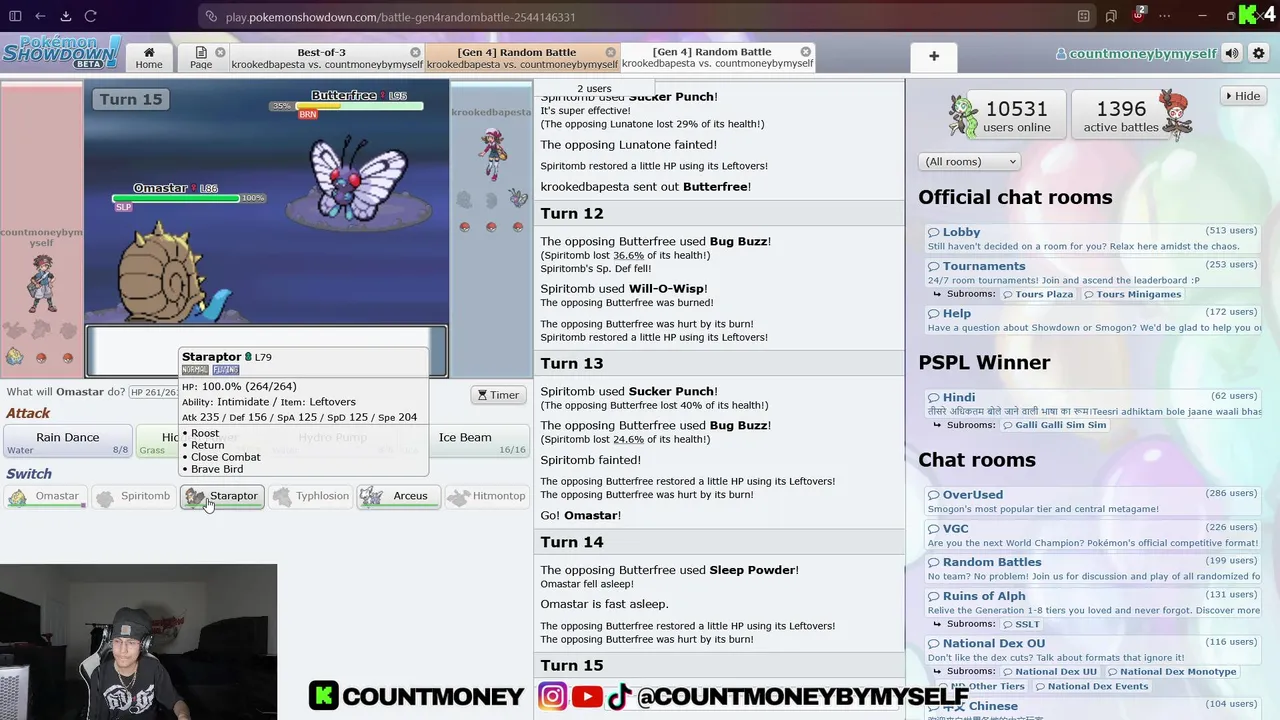
Task: Click the Omasar switch button
Action: click(x=46, y=496)
